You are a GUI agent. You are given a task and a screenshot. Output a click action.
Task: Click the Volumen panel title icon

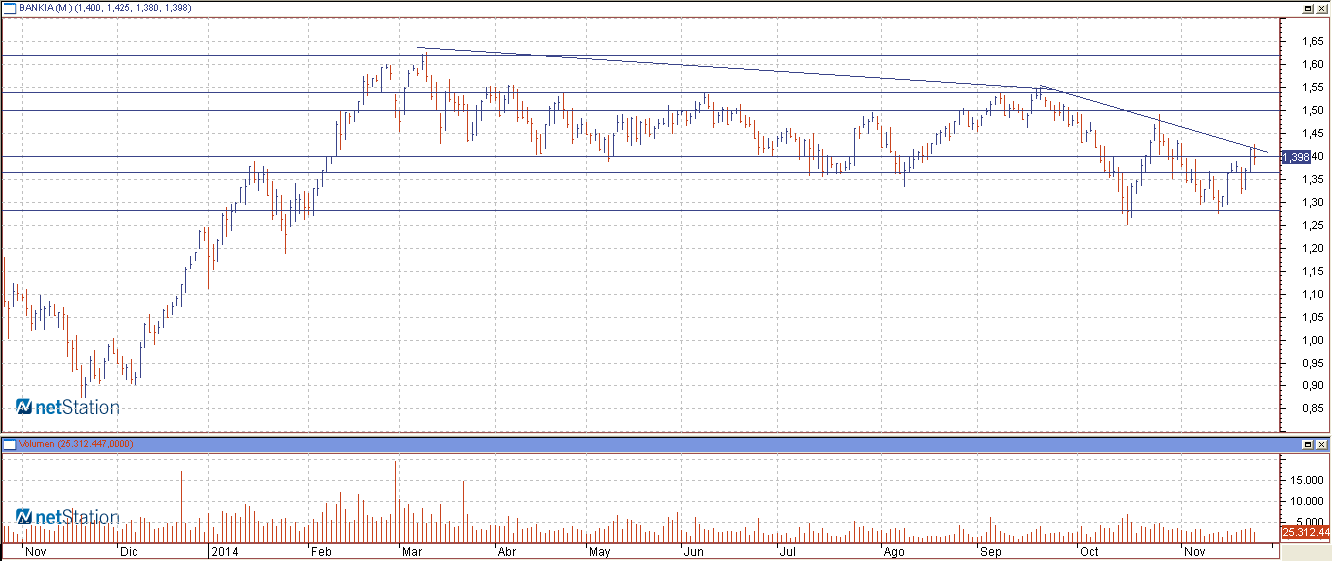[x=8, y=443]
